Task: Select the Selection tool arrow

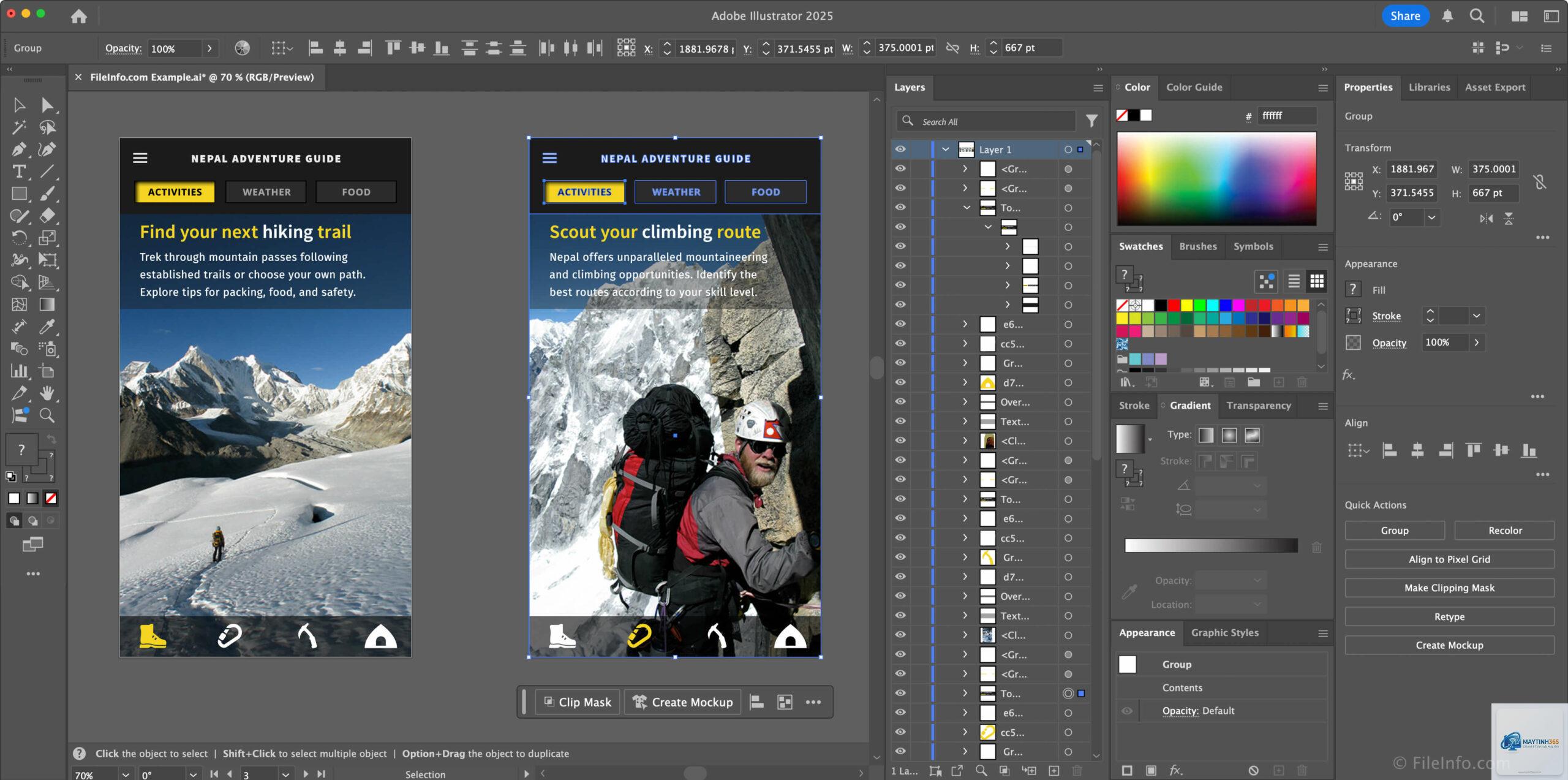Action: pos(19,105)
